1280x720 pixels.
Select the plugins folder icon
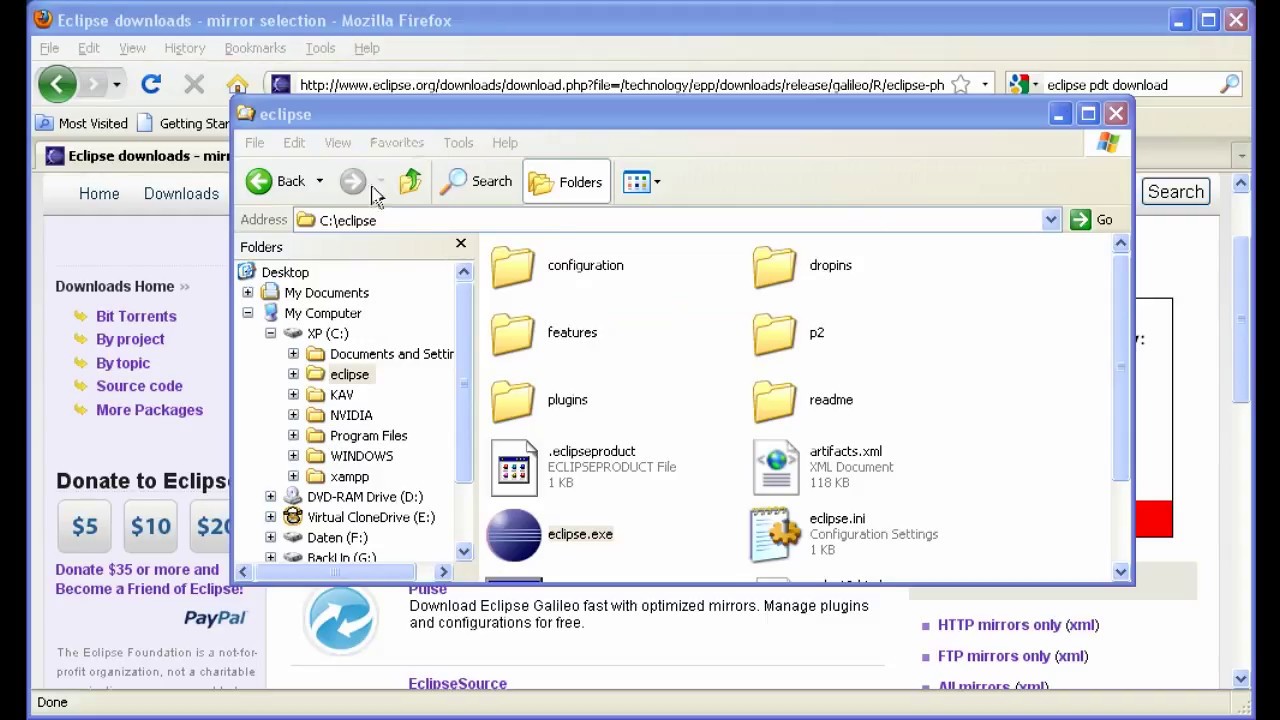(513, 400)
